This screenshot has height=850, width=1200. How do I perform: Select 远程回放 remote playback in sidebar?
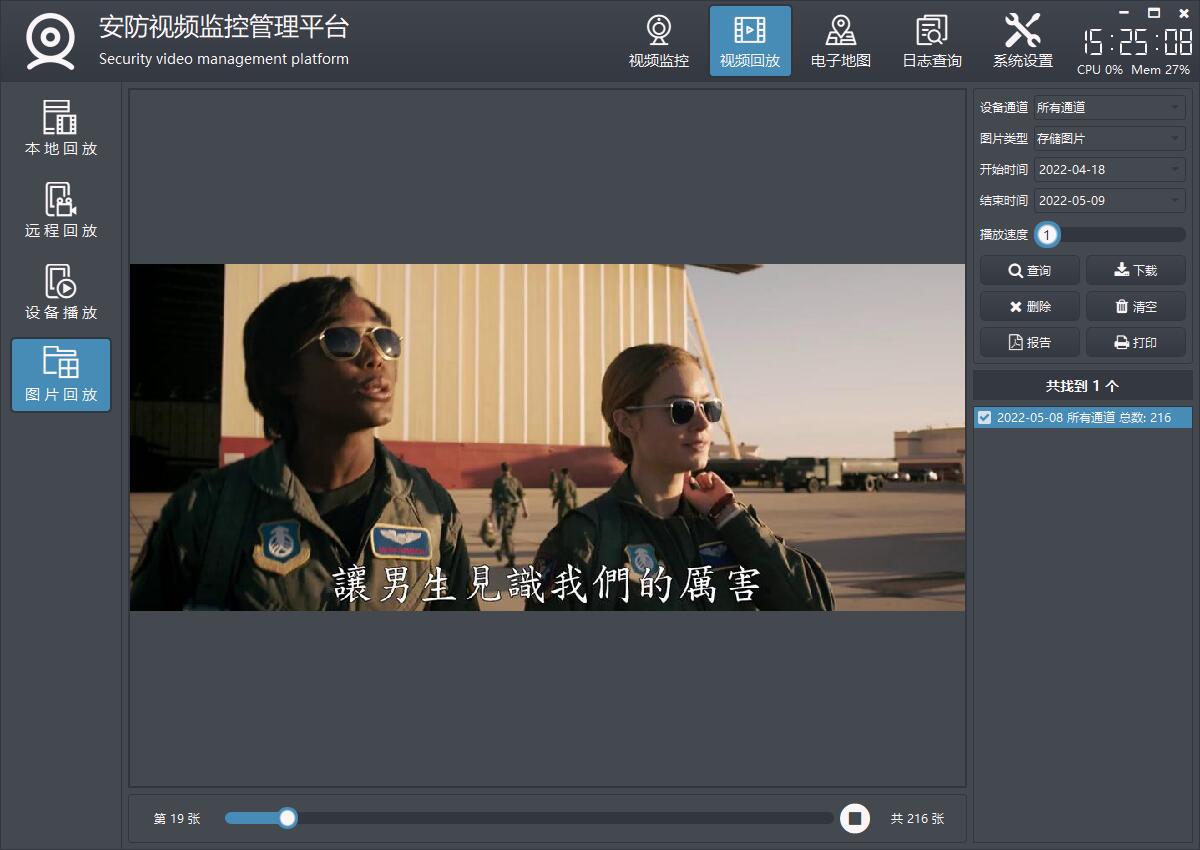[x=61, y=211]
